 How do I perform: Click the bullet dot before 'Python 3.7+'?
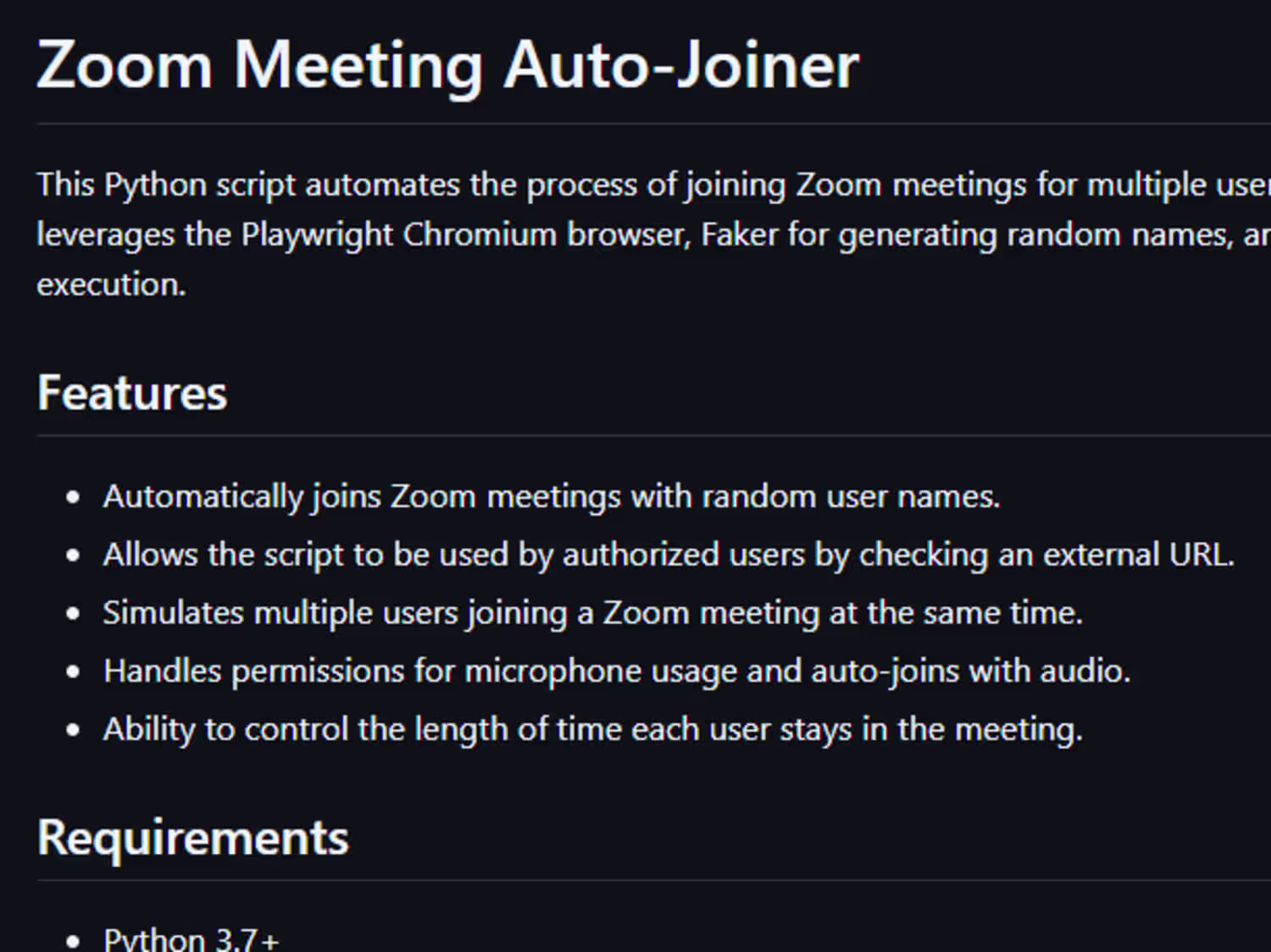[x=73, y=940]
